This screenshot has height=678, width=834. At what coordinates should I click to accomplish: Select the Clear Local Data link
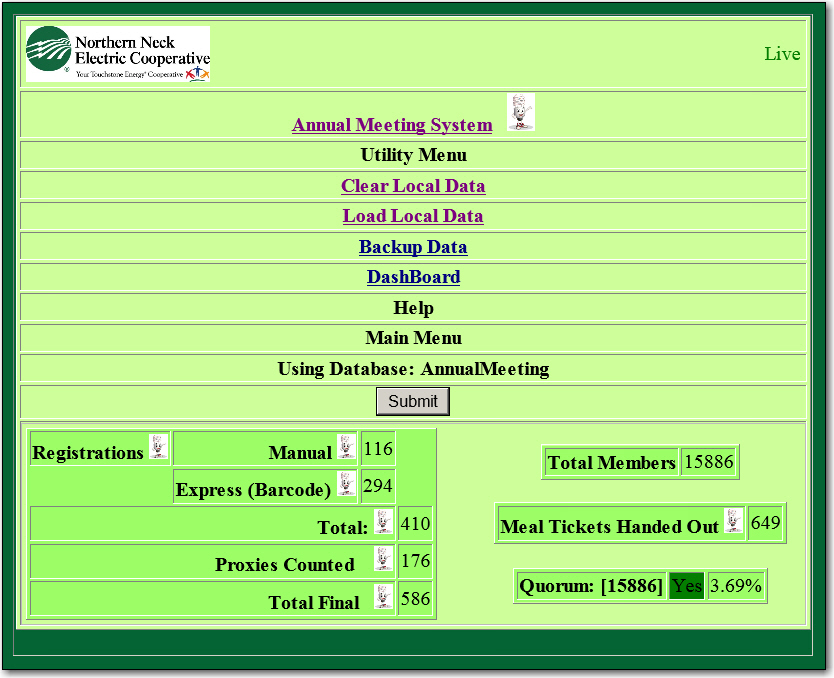pos(413,186)
